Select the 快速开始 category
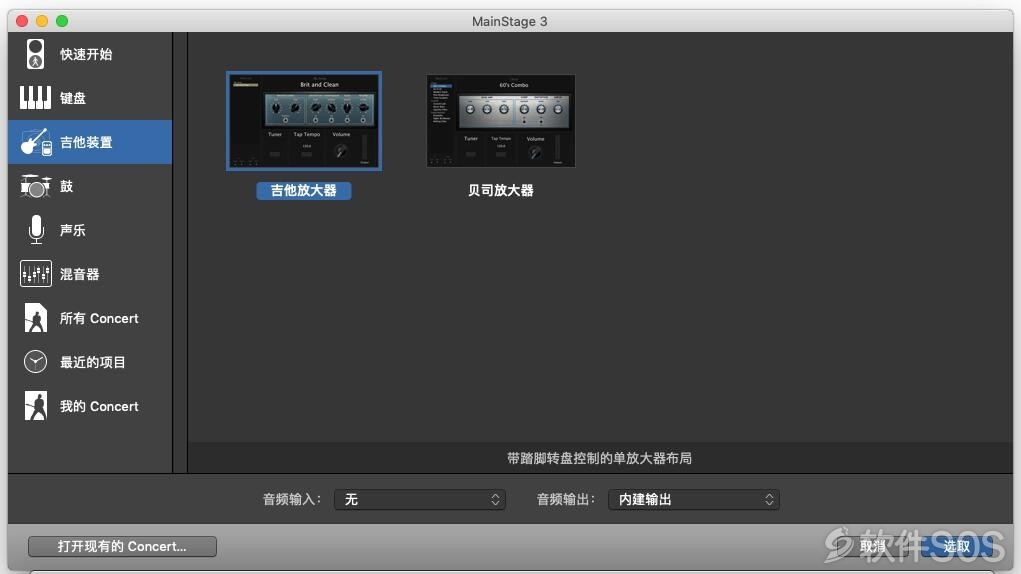 pos(90,54)
